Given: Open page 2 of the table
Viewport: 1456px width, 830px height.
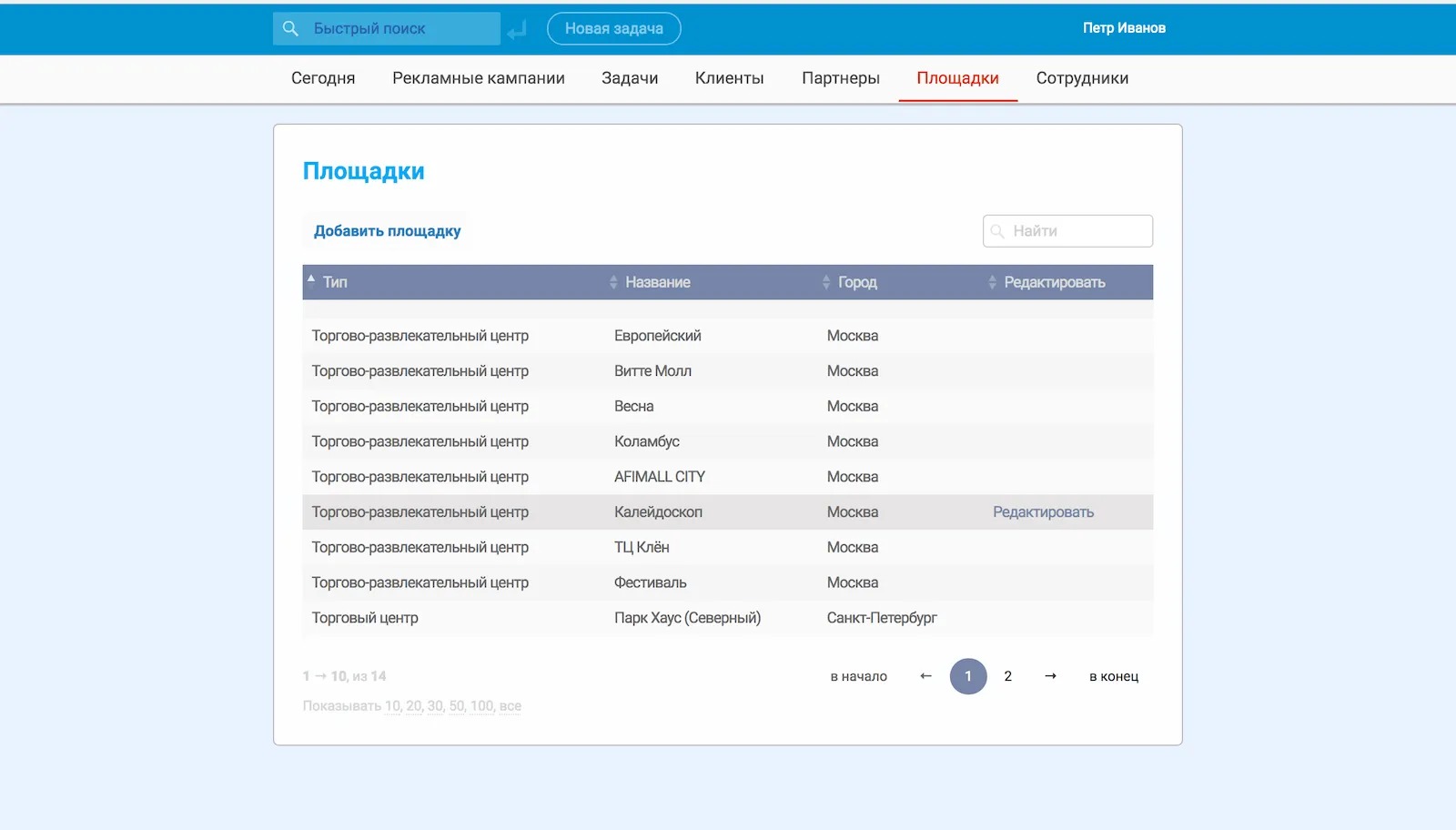Looking at the screenshot, I should click(1007, 676).
